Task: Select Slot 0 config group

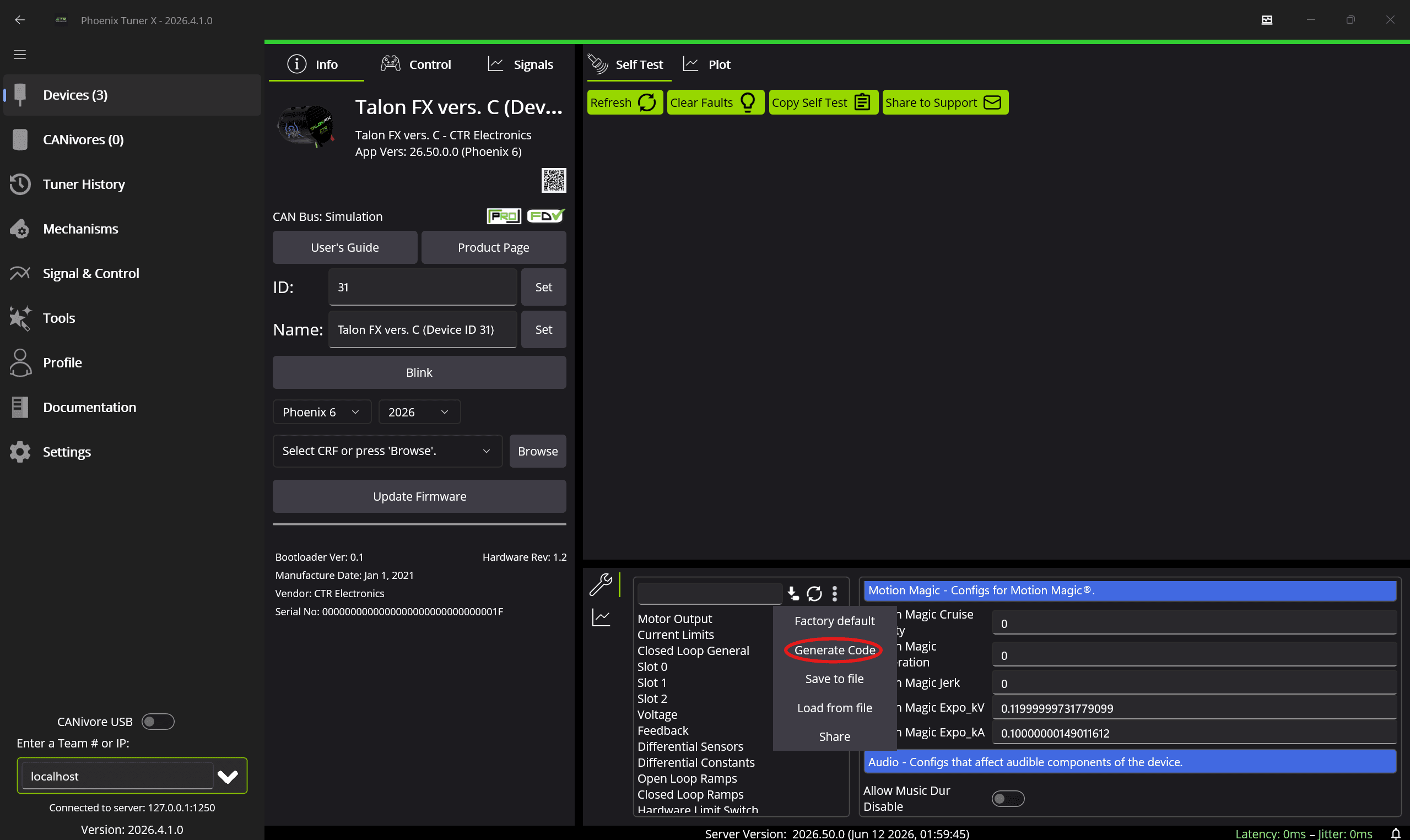Action: point(652,666)
